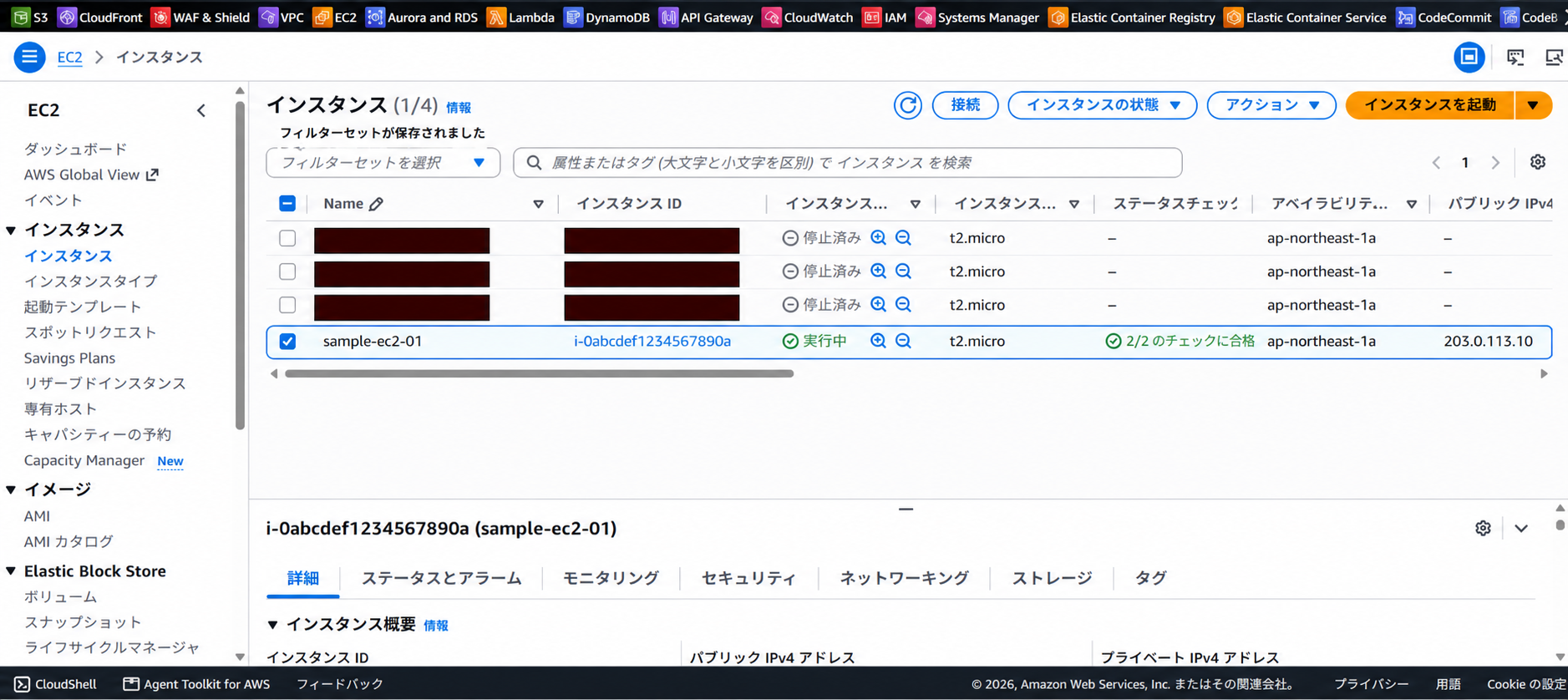Open the S3 service shortcut icon
The image size is (1568, 700).
[x=21, y=17]
